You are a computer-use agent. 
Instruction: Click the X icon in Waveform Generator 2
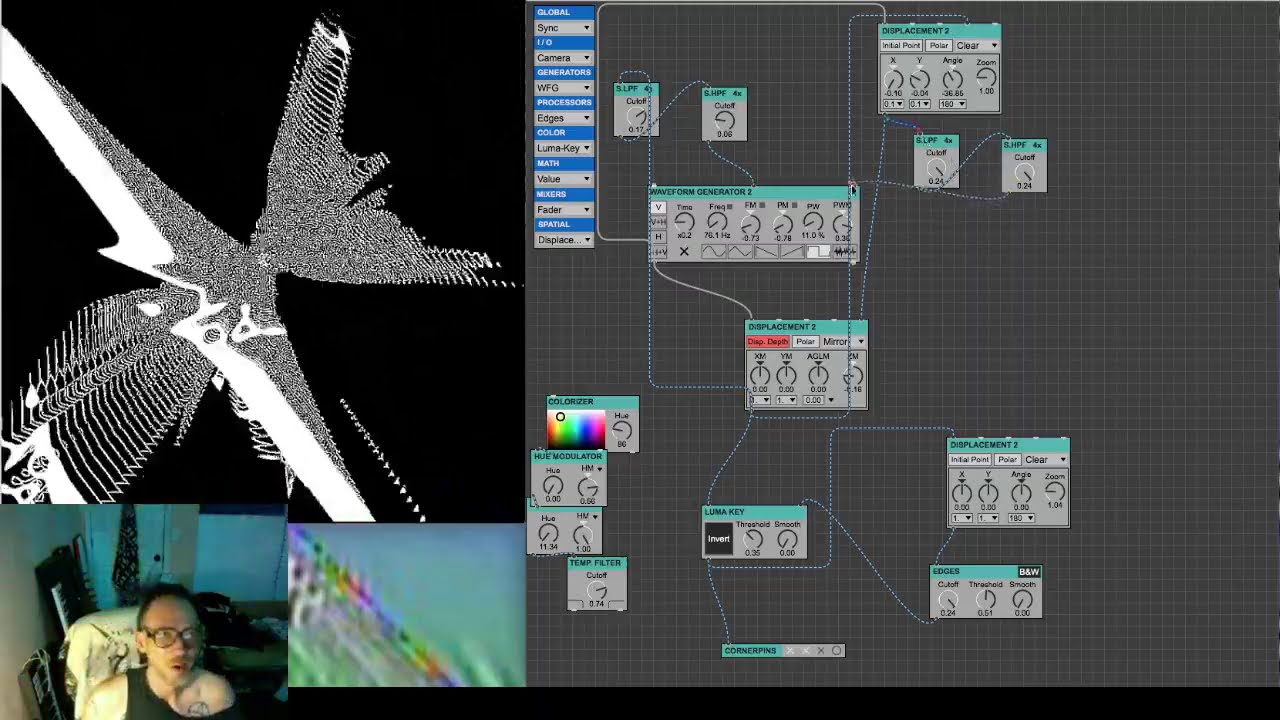(684, 252)
